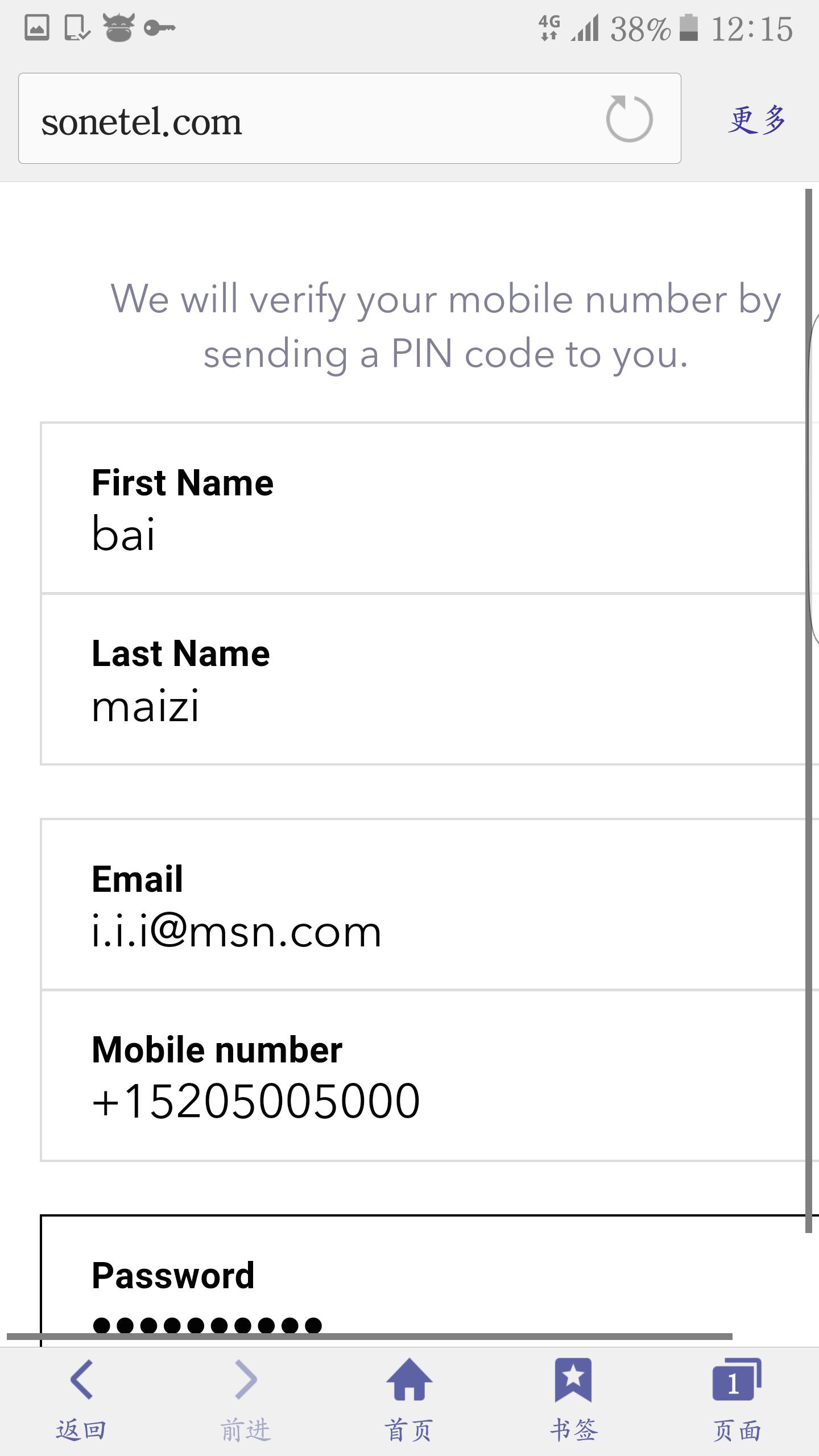Tap the VPN key status icon

click(x=159, y=28)
